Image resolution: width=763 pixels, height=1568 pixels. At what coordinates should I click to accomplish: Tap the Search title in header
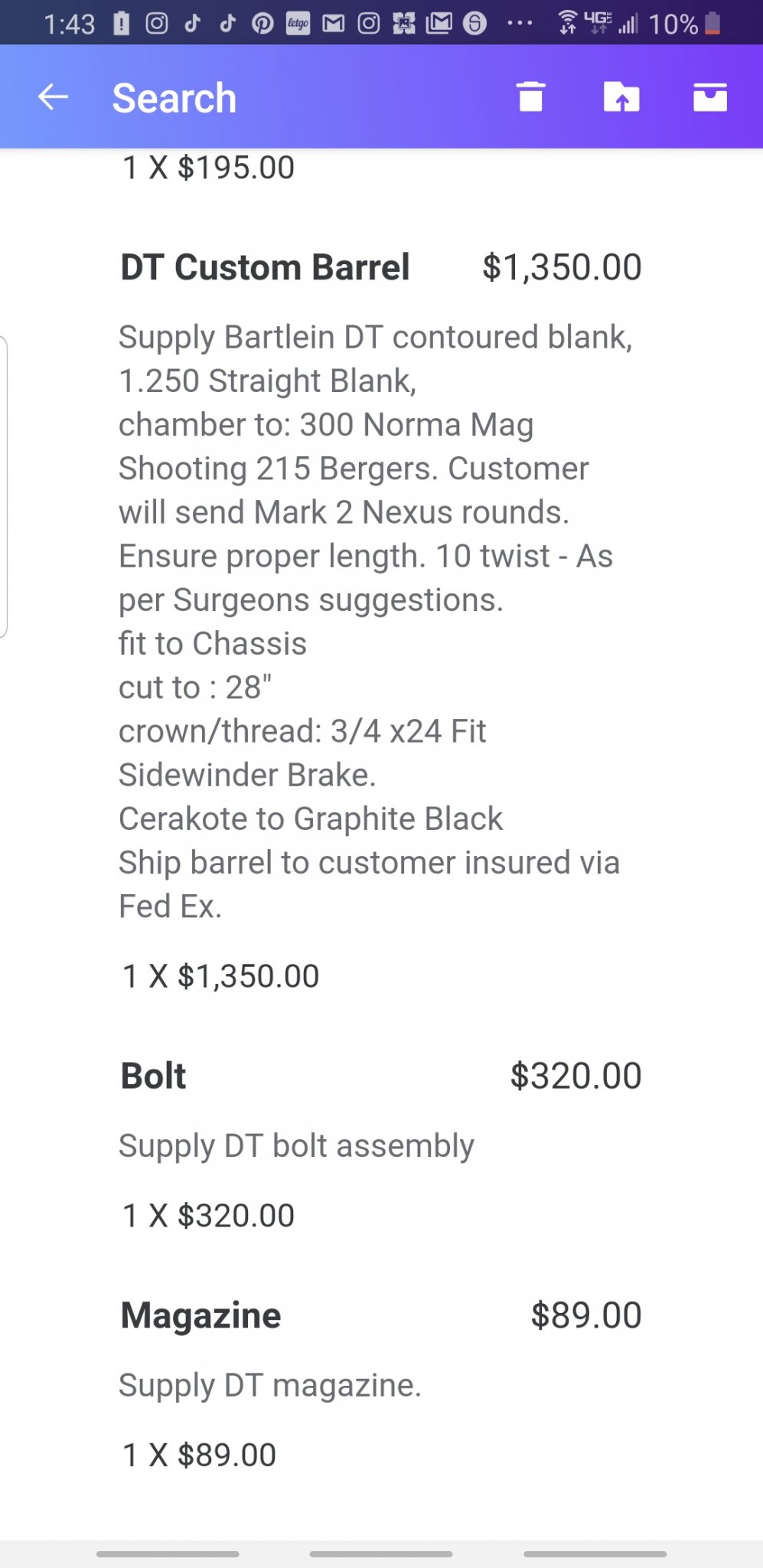click(174, 98)
